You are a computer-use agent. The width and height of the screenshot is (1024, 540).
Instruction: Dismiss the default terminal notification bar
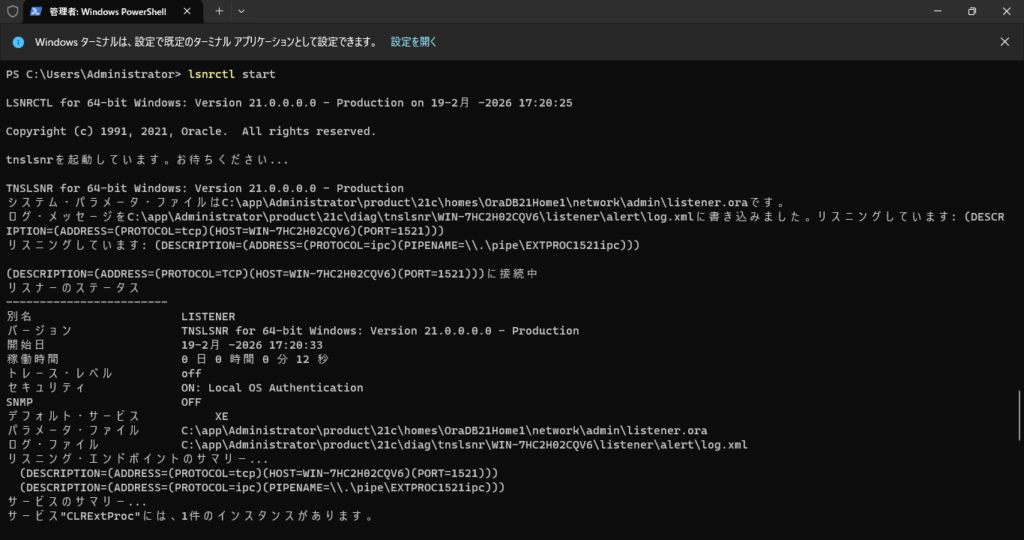point(1005,42)
